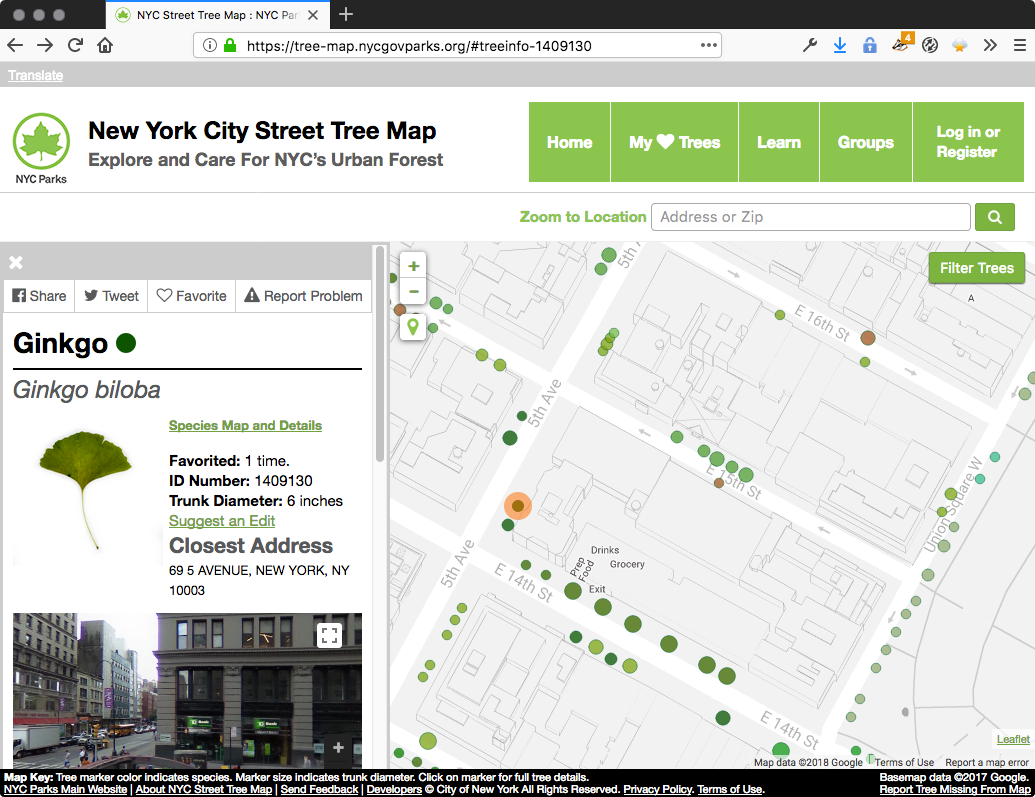This screenshot has width=1035, height=797.
Task: Open Species Map and Details link
Action: [245, 426]
